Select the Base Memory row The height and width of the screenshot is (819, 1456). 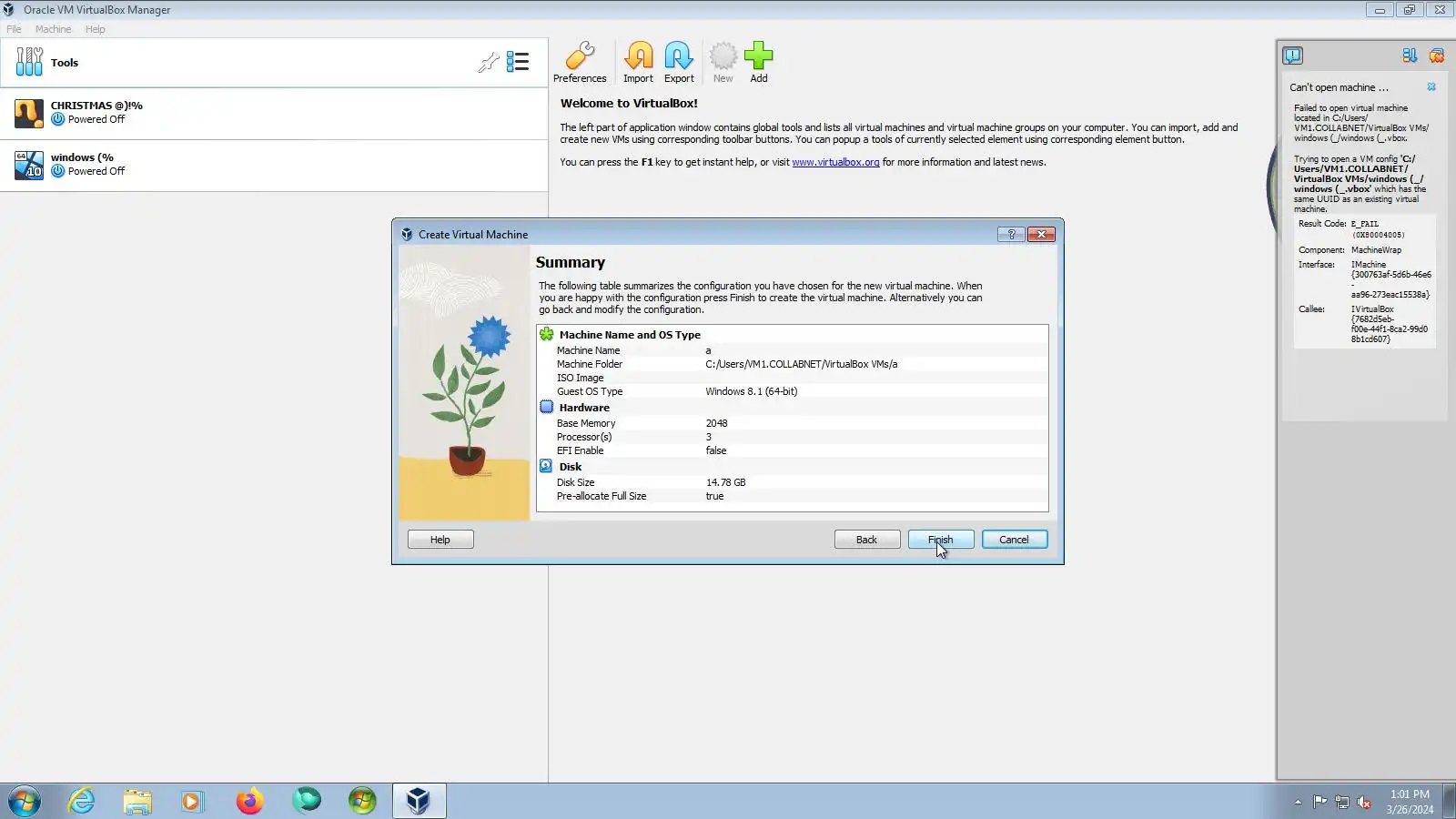tap(793, 423)
